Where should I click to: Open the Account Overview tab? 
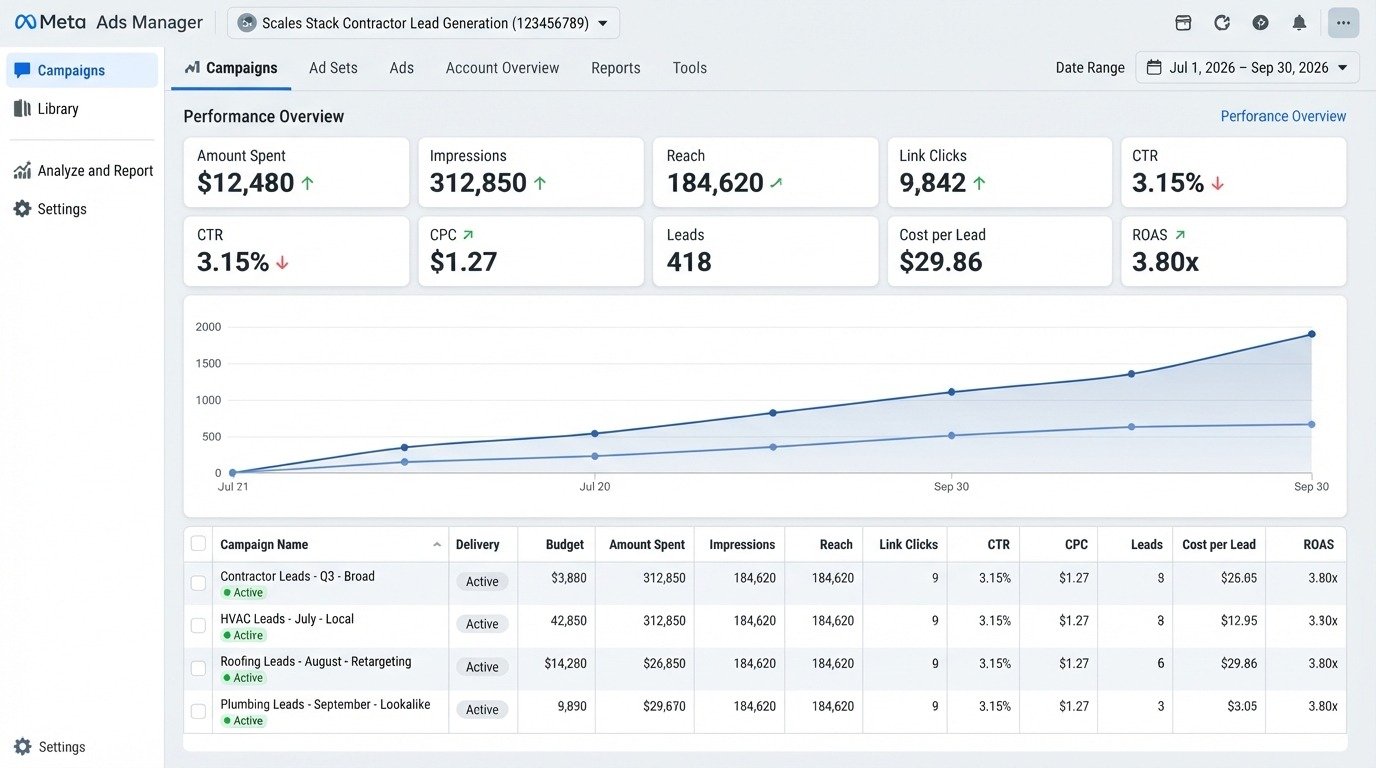pos(502,68)
